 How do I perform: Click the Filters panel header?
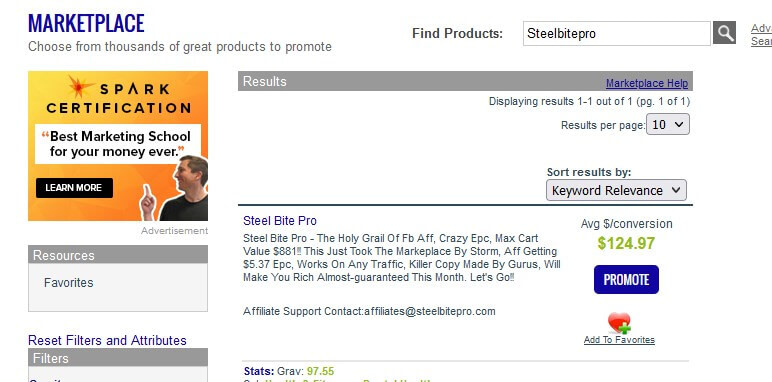click(118, 358)
